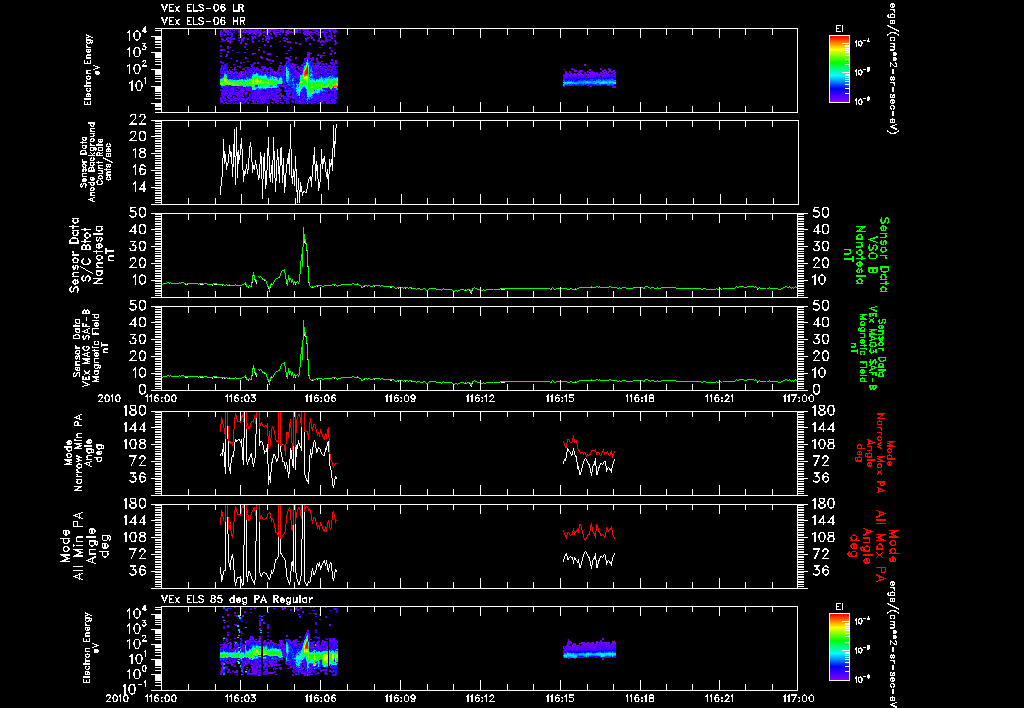Click the 'Electron Energy eV' label of the ELS-06 panel
1024x708 pixels.
tap(90, 70)
